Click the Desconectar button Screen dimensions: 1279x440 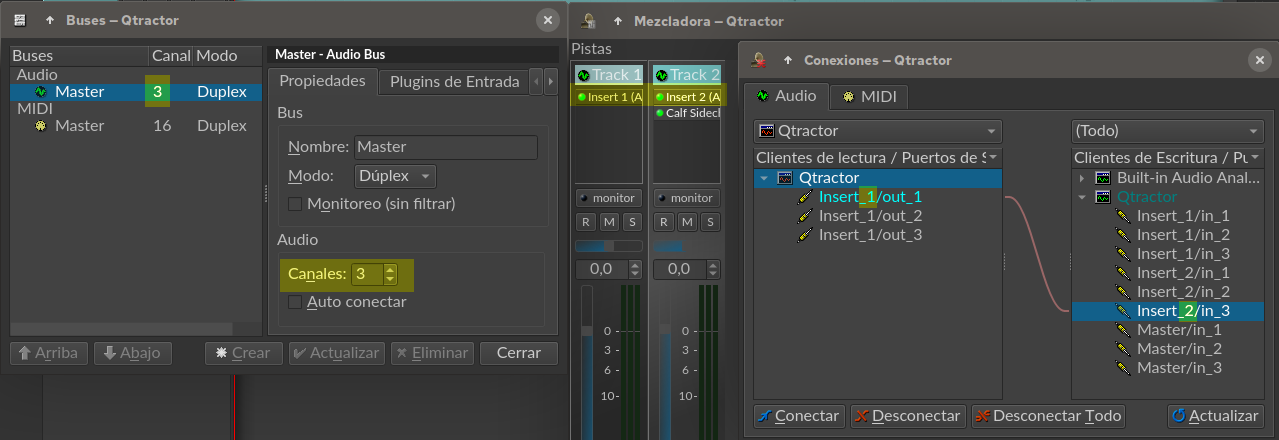908,416
